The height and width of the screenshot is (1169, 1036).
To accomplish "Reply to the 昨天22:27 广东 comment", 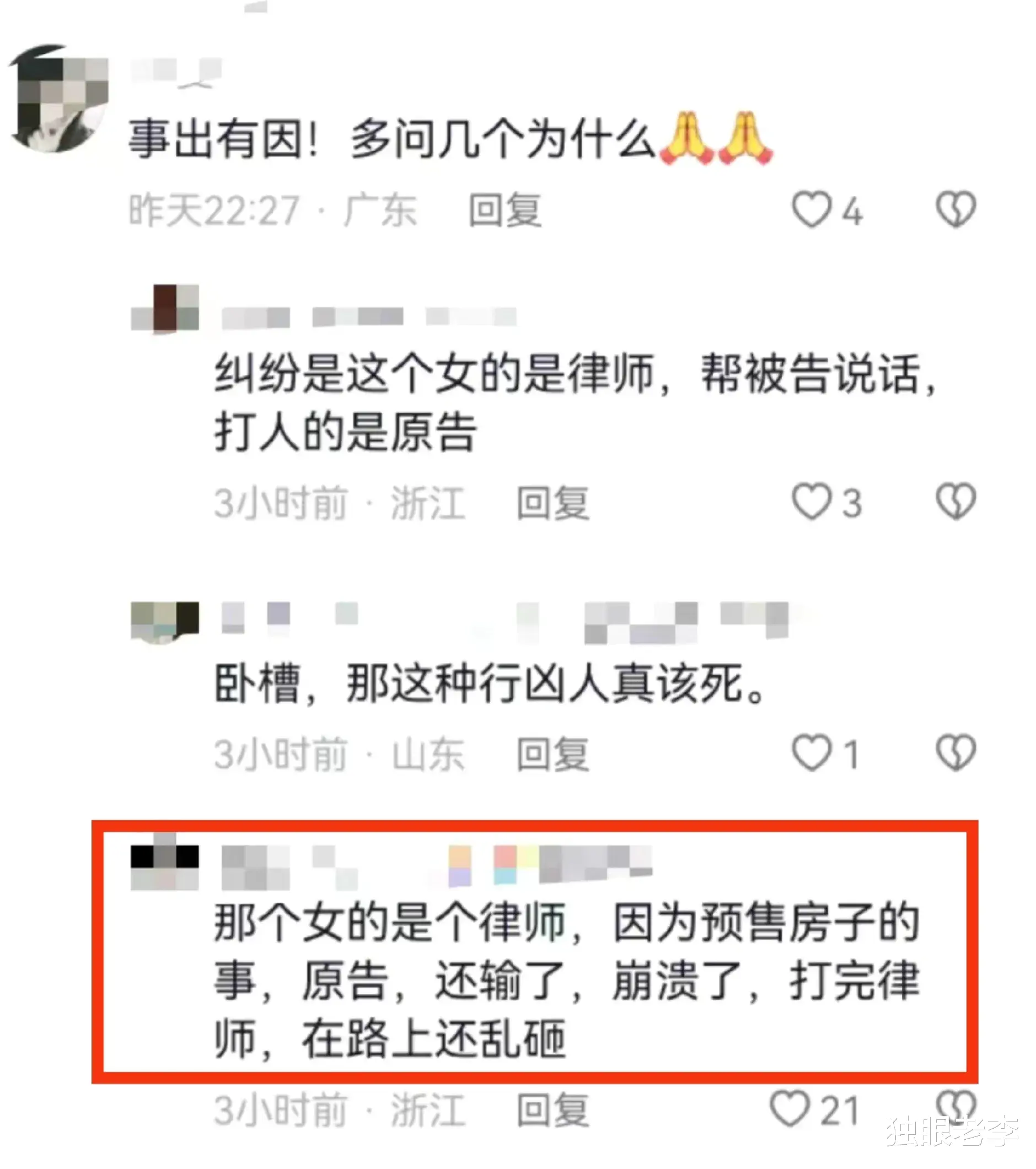I will pyautogui.click(x=504, y=210).
